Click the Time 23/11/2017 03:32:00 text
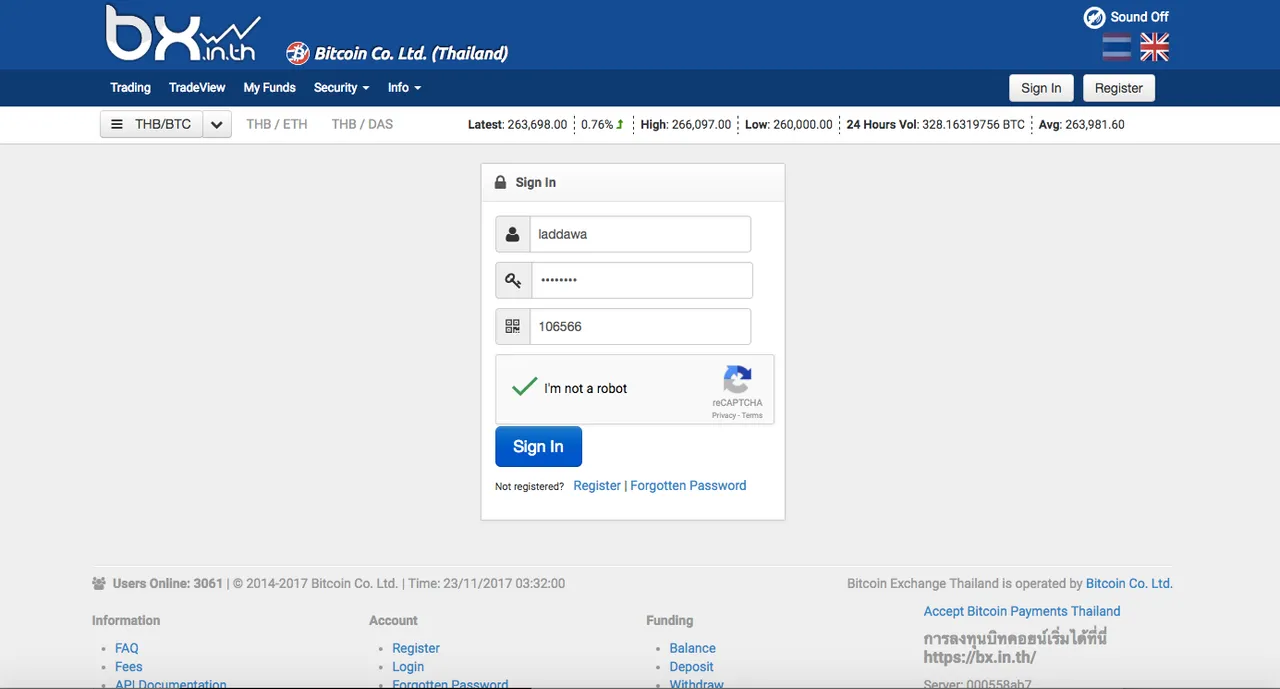The image size is (1280, 689). 487,583
